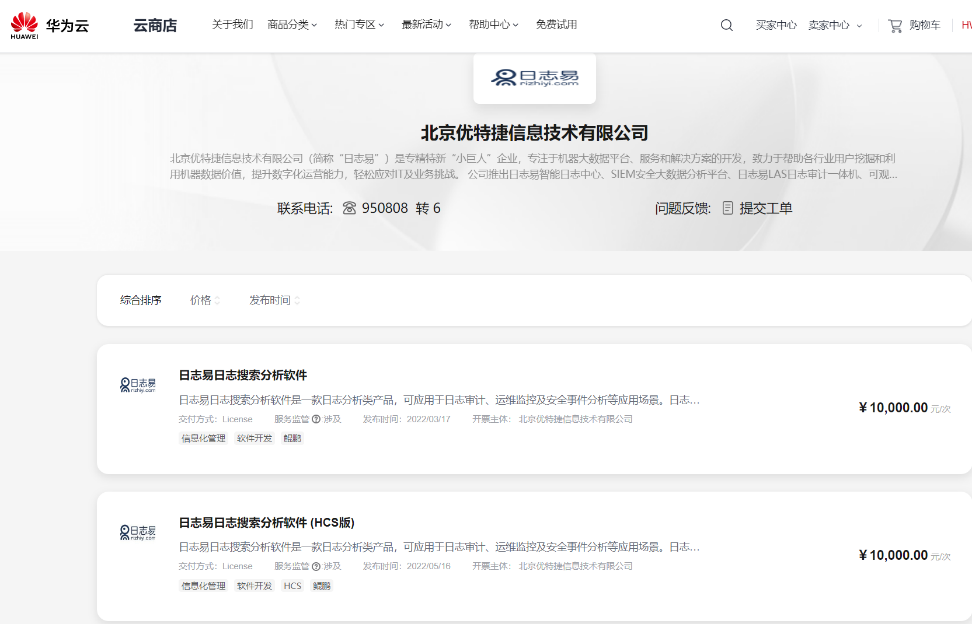Click 交付方式: License in first product
The height and width of the screenshot is (624, 972).
[x=216, y=420]
